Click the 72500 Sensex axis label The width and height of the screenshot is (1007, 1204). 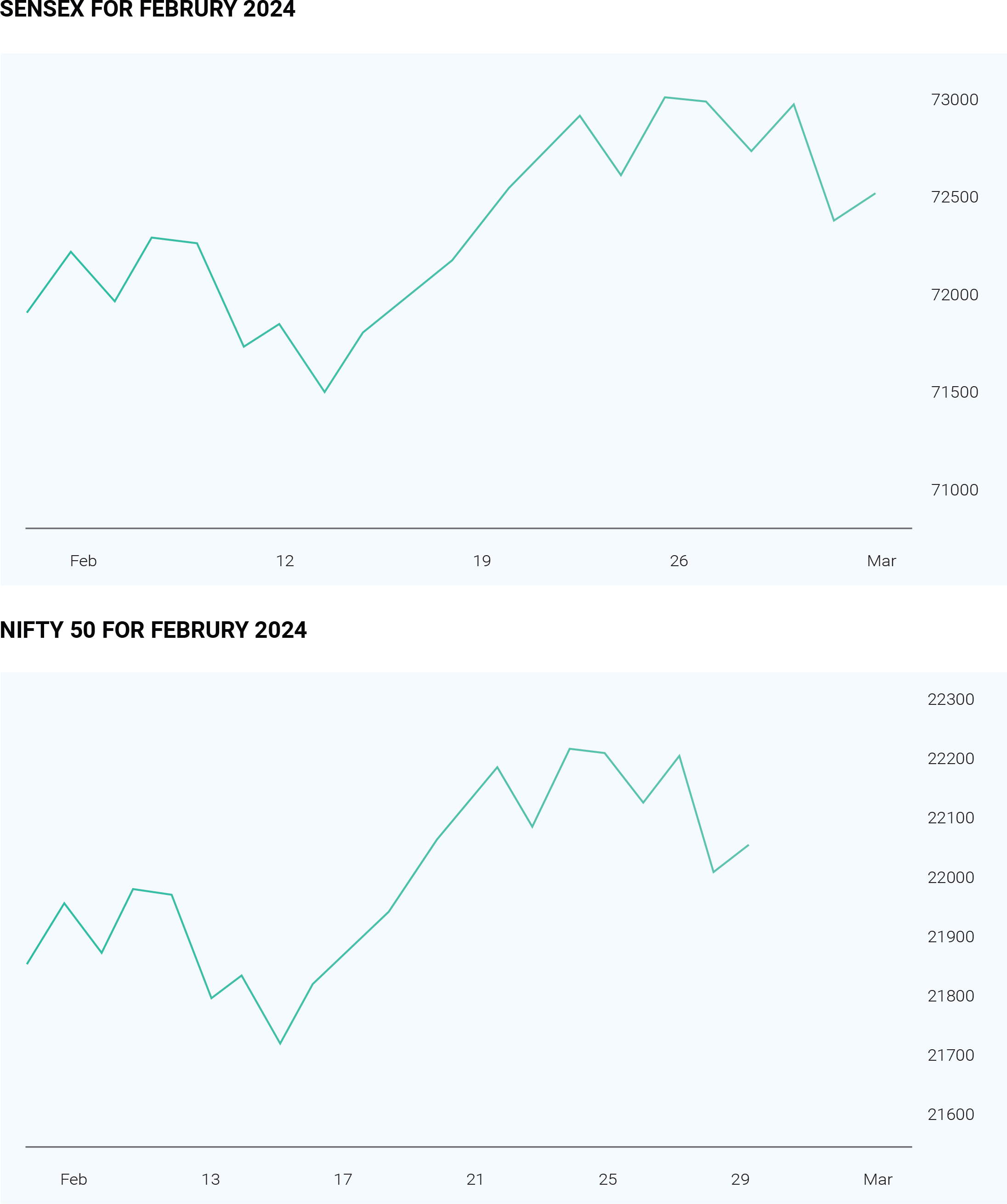[x=955, y=197]
